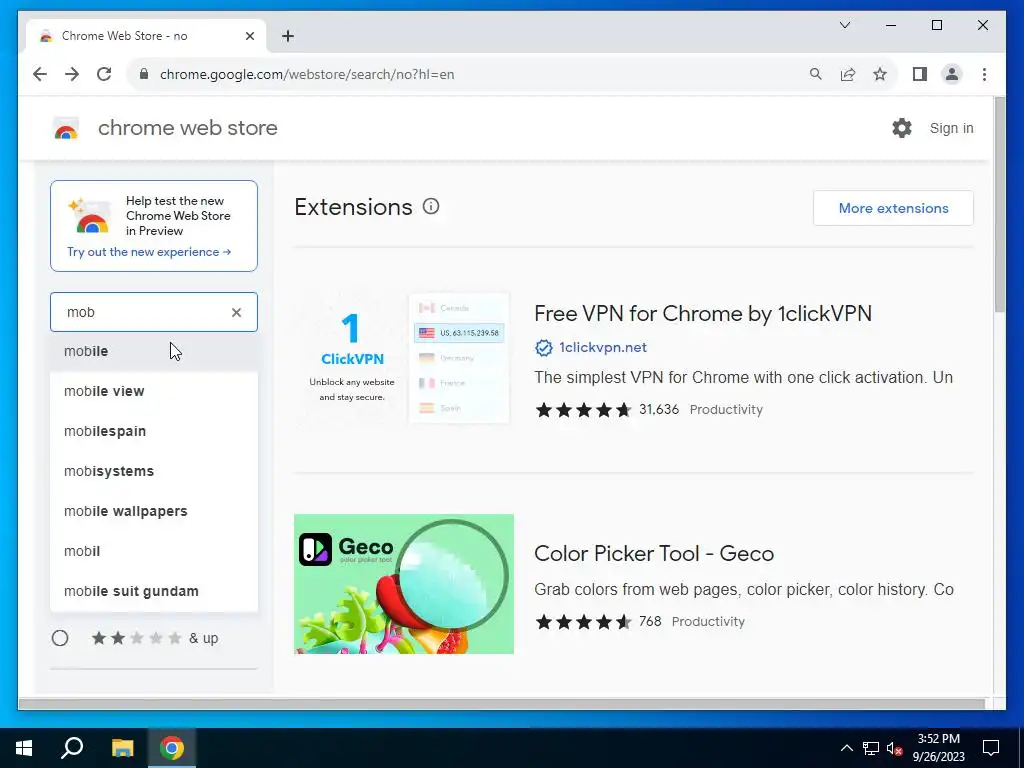This screenshot has width=1024, height=768.
Task: Click the Sign in link
Action: click(x=952, y=128)
